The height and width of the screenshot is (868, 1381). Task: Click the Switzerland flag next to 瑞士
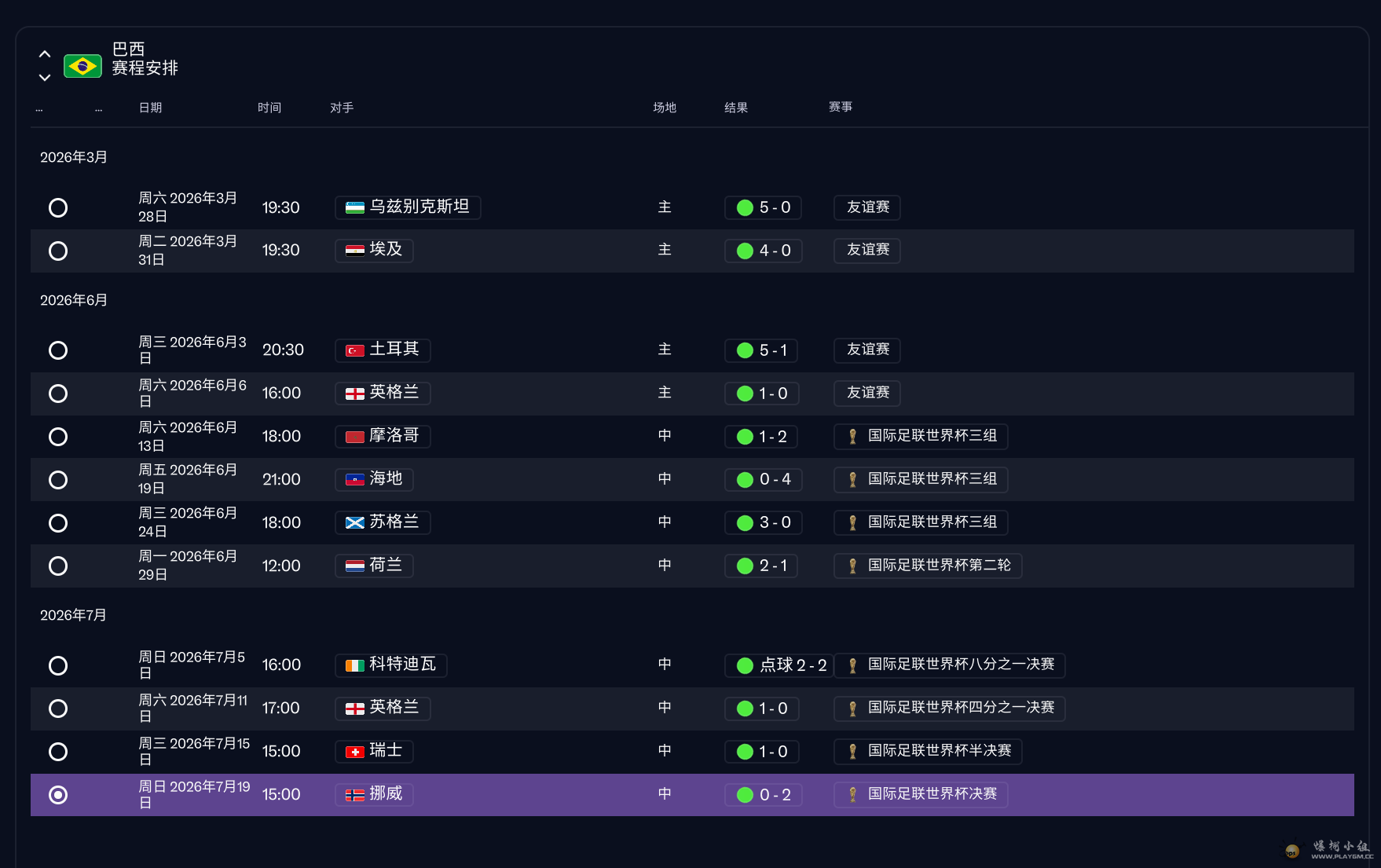click(355, 752)
